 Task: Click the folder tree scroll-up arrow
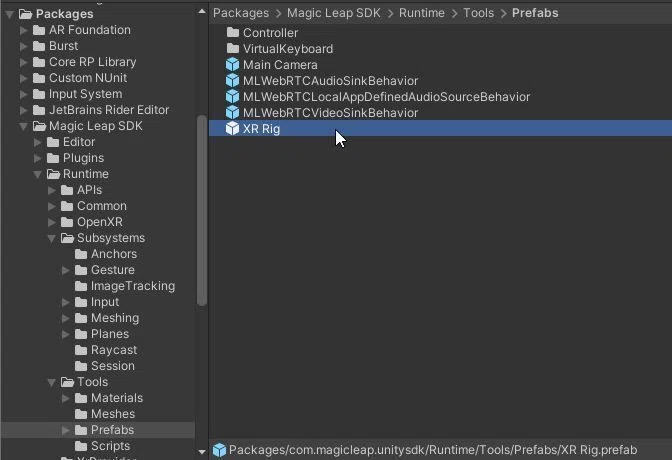pos(202,12)
